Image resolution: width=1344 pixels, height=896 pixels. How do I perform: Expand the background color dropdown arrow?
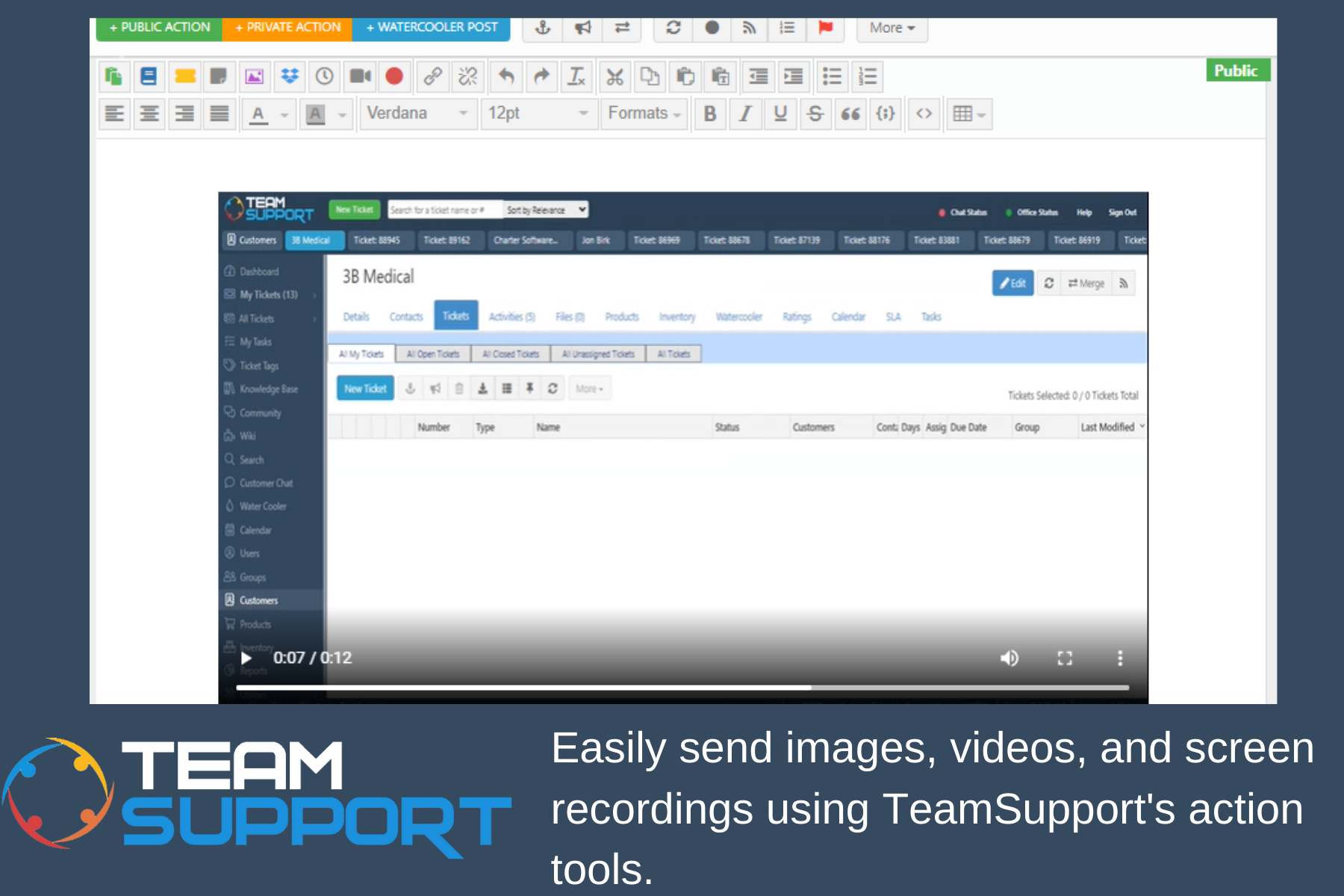pyautogui.click(x=343, y=114)
